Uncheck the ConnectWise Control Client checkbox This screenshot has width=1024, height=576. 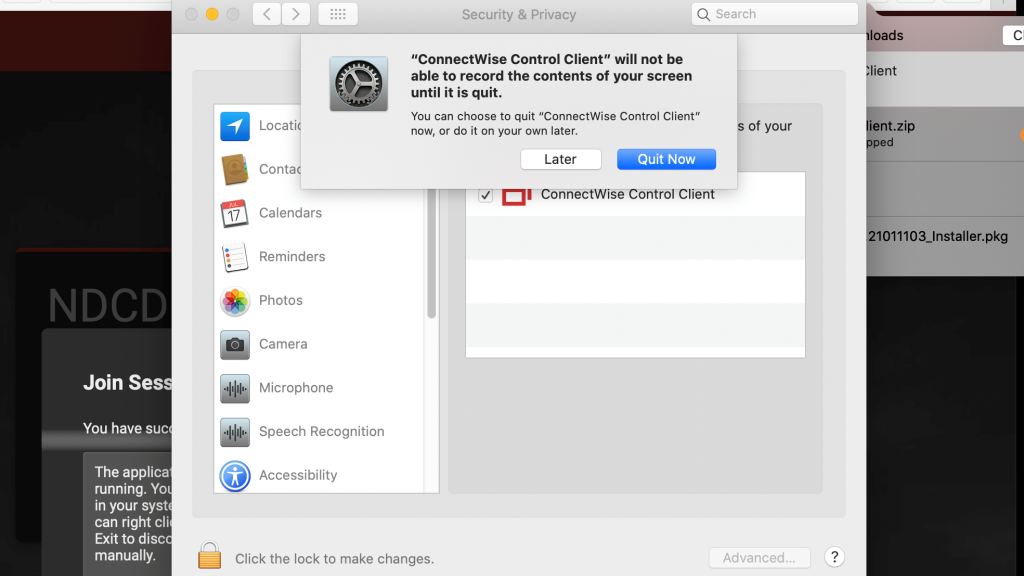[486, 195]
